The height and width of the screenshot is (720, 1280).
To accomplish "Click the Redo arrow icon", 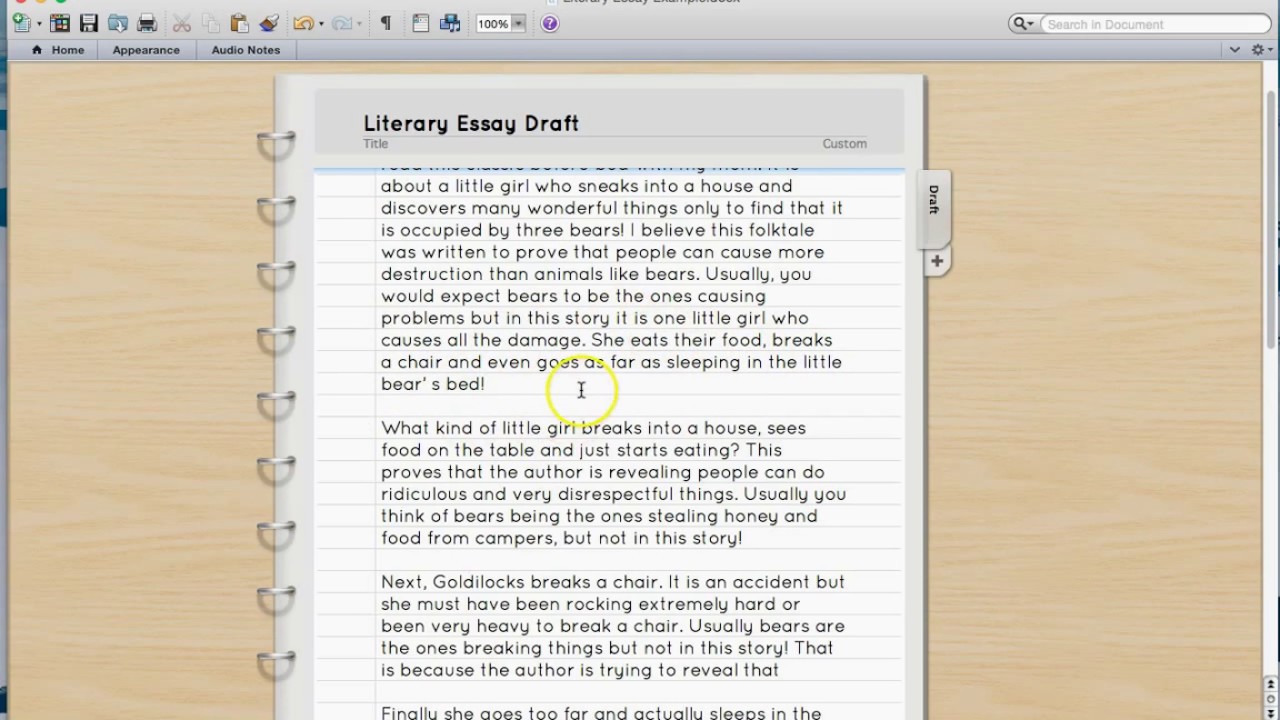I will pyautogui.click(x=342, y=23).
